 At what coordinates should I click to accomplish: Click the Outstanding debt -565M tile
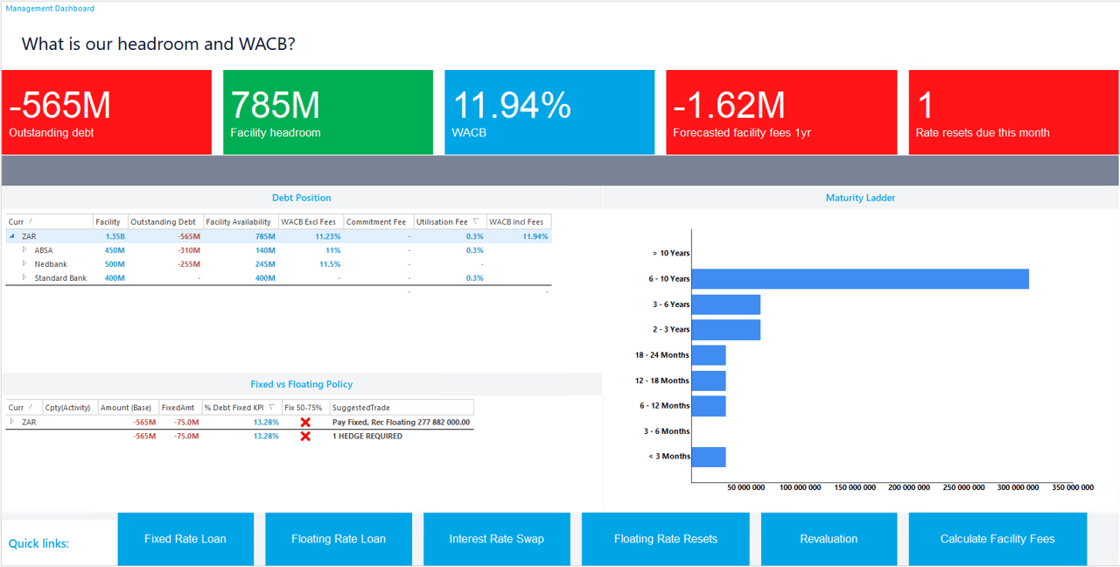[x=106, y=112]
